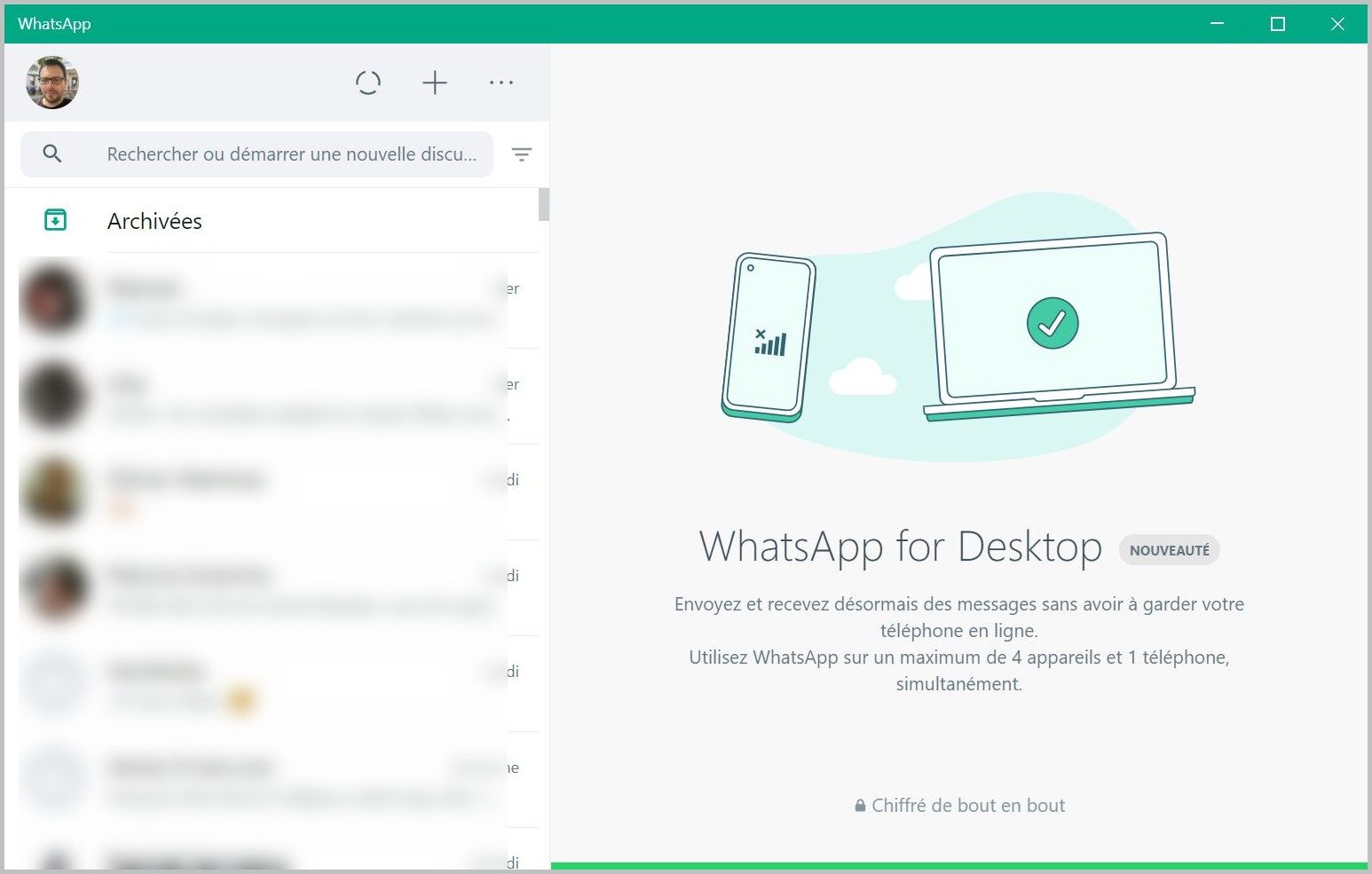Maximize the WhatsApp window
Screen dimensions: 1372x874
[x=1278, y=24]
